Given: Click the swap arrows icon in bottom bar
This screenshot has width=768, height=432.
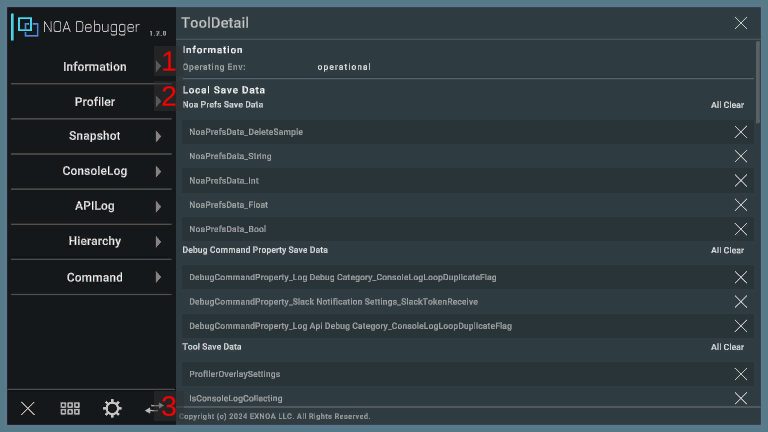Looking at the screenshot, I should [x=152, y=408].
